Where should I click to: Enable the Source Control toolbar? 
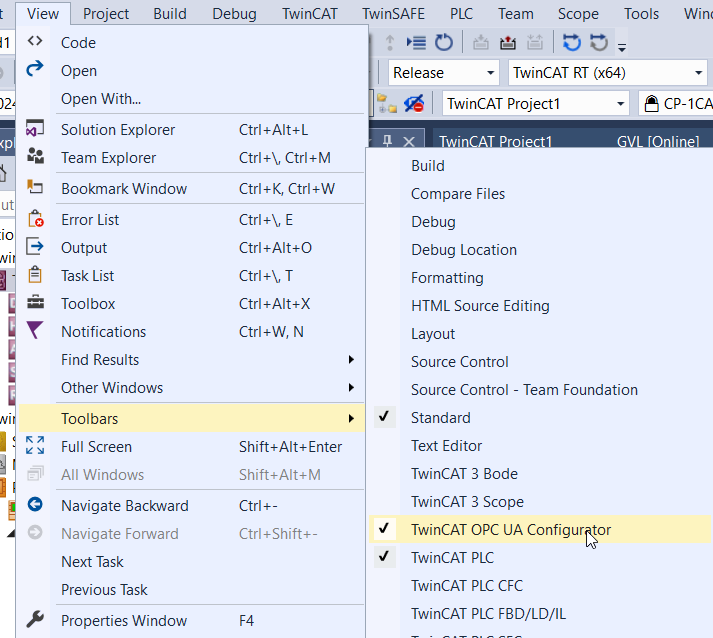(x=540, y=362)
